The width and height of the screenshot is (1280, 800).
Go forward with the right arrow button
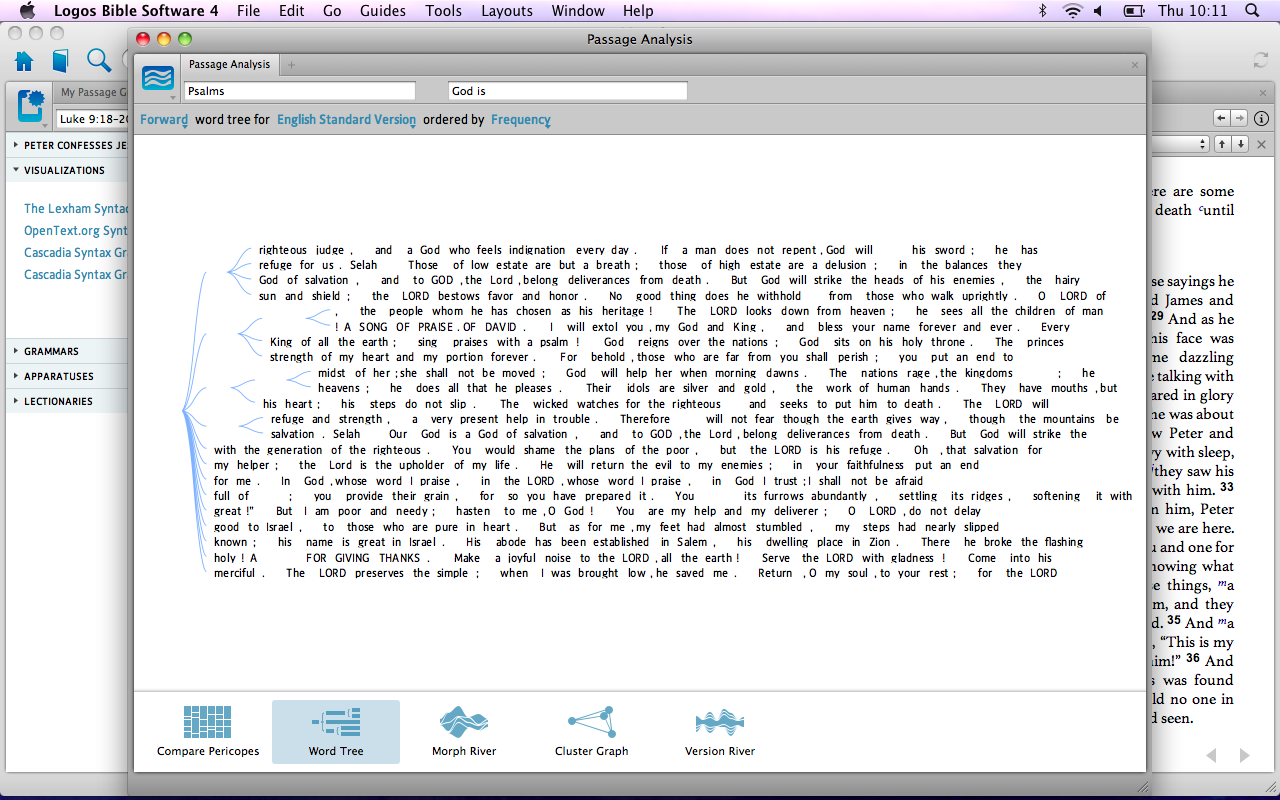click(x=1238, y=118)
